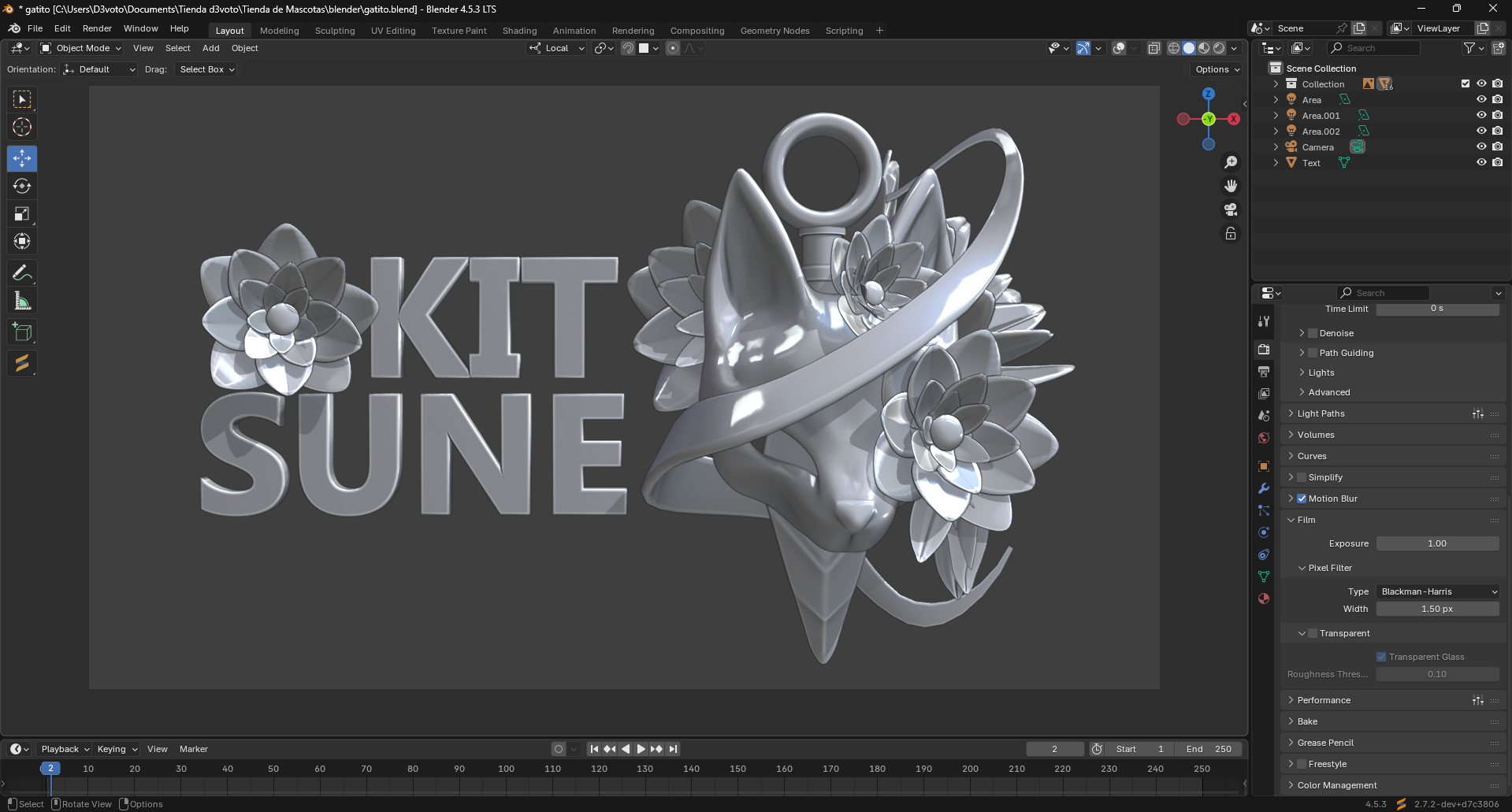Screen dimensions: 1512x812
Task: Select the 3D Cursor tool
Action: 22,127
